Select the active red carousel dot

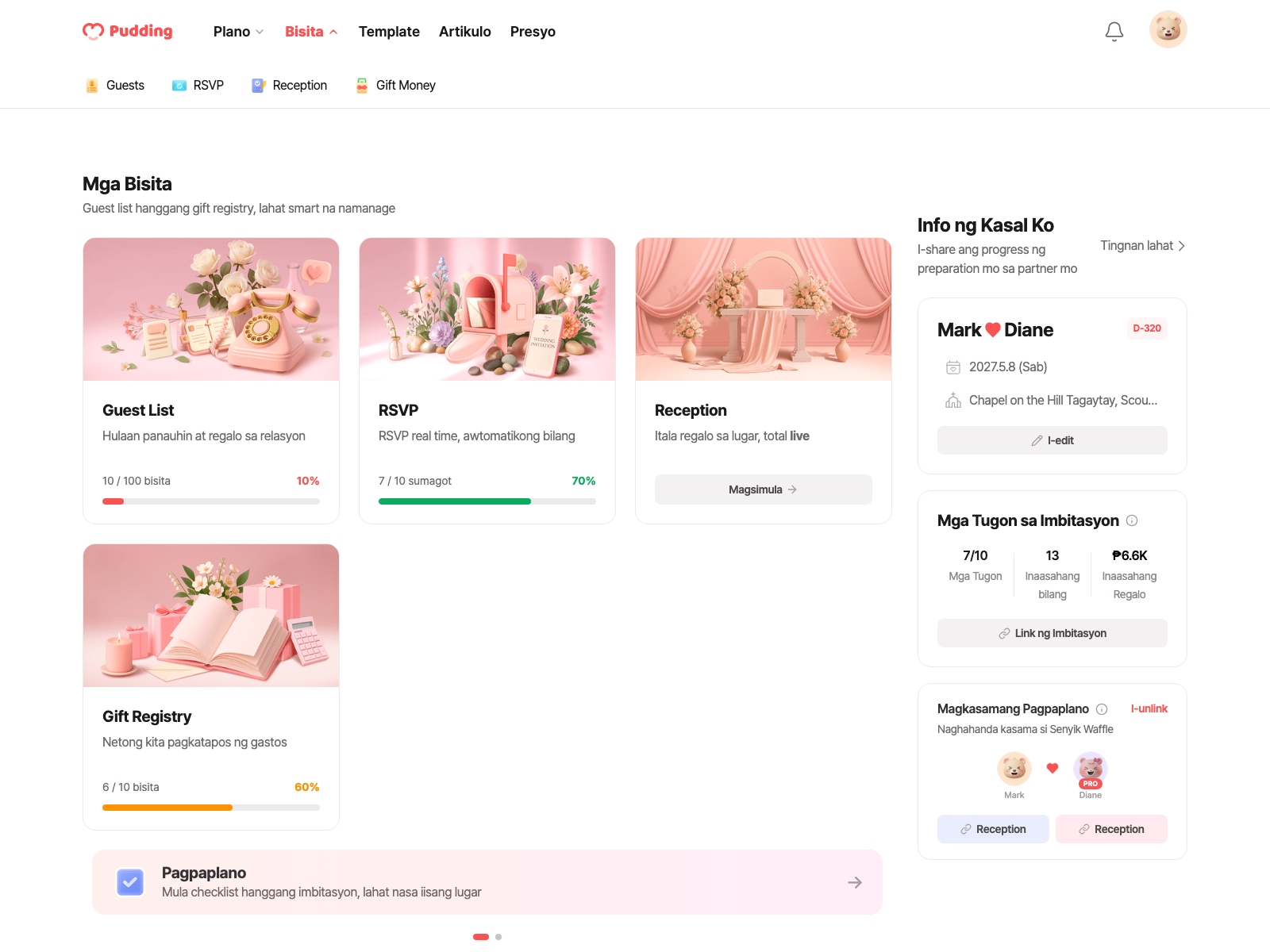pyautogui.click(x=481, y=937)
